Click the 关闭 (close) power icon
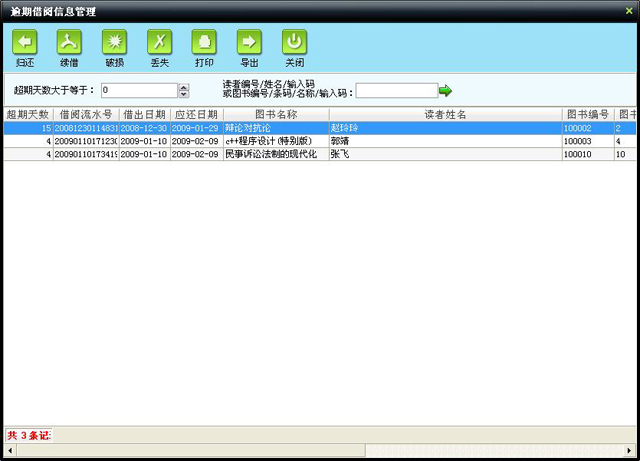This screenshot has width=640, height=461. pos(294,42)
